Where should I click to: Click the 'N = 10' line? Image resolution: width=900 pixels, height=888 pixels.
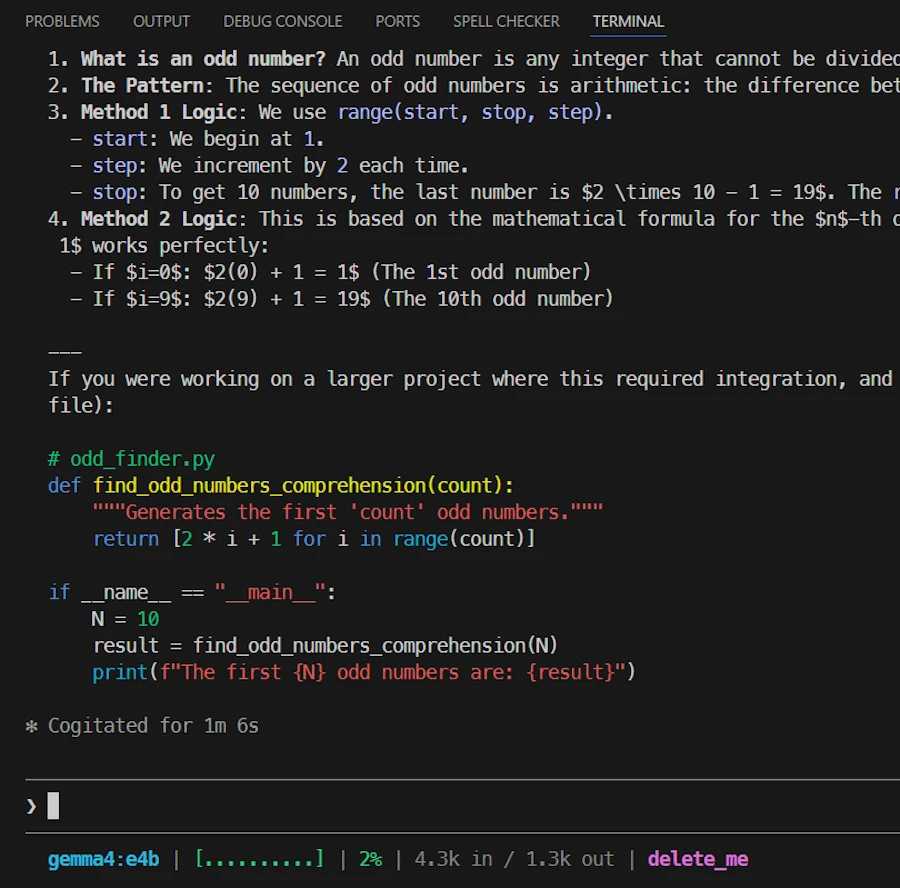click(125, 619)
